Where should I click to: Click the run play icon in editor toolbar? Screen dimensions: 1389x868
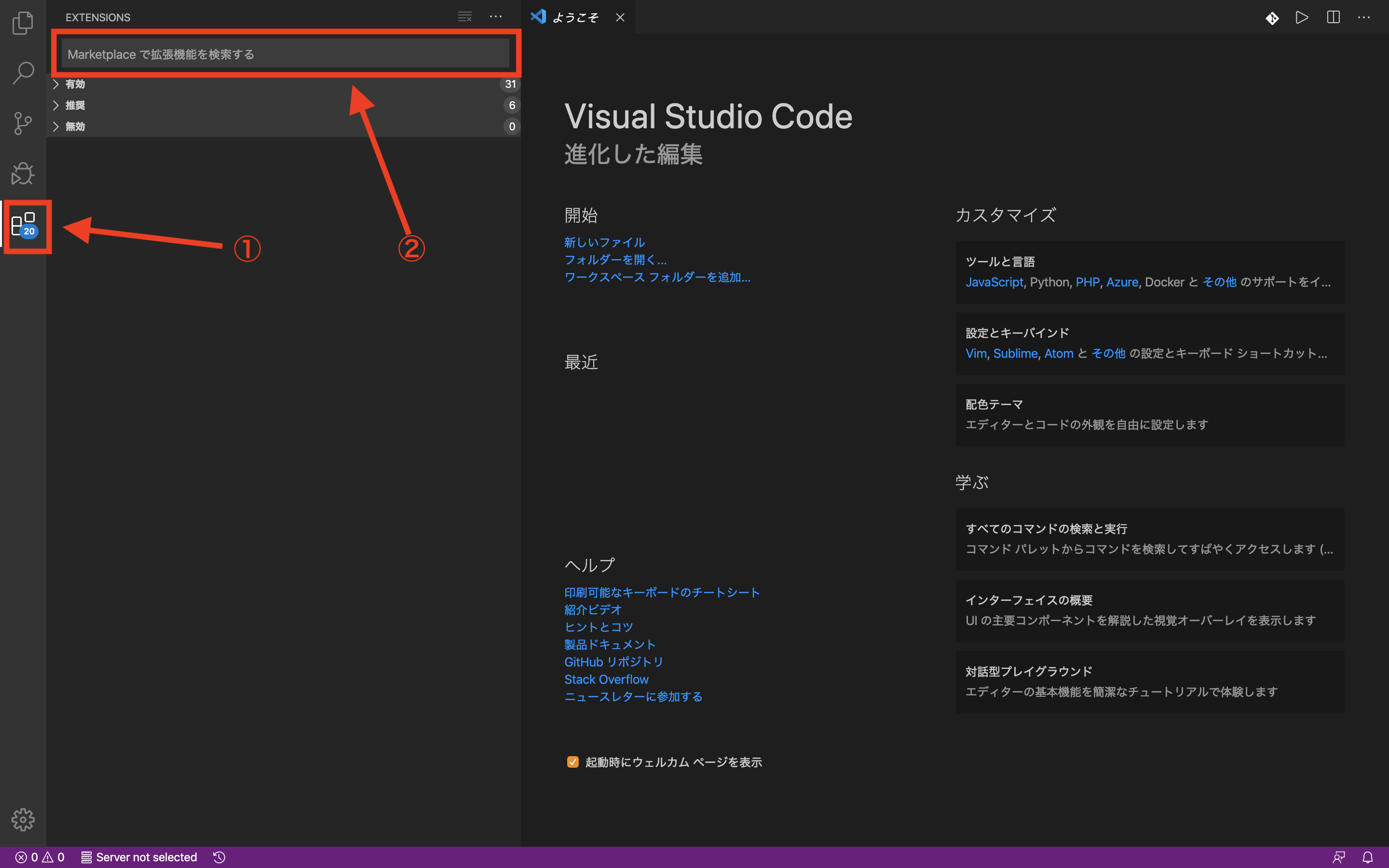(1302, 17)
